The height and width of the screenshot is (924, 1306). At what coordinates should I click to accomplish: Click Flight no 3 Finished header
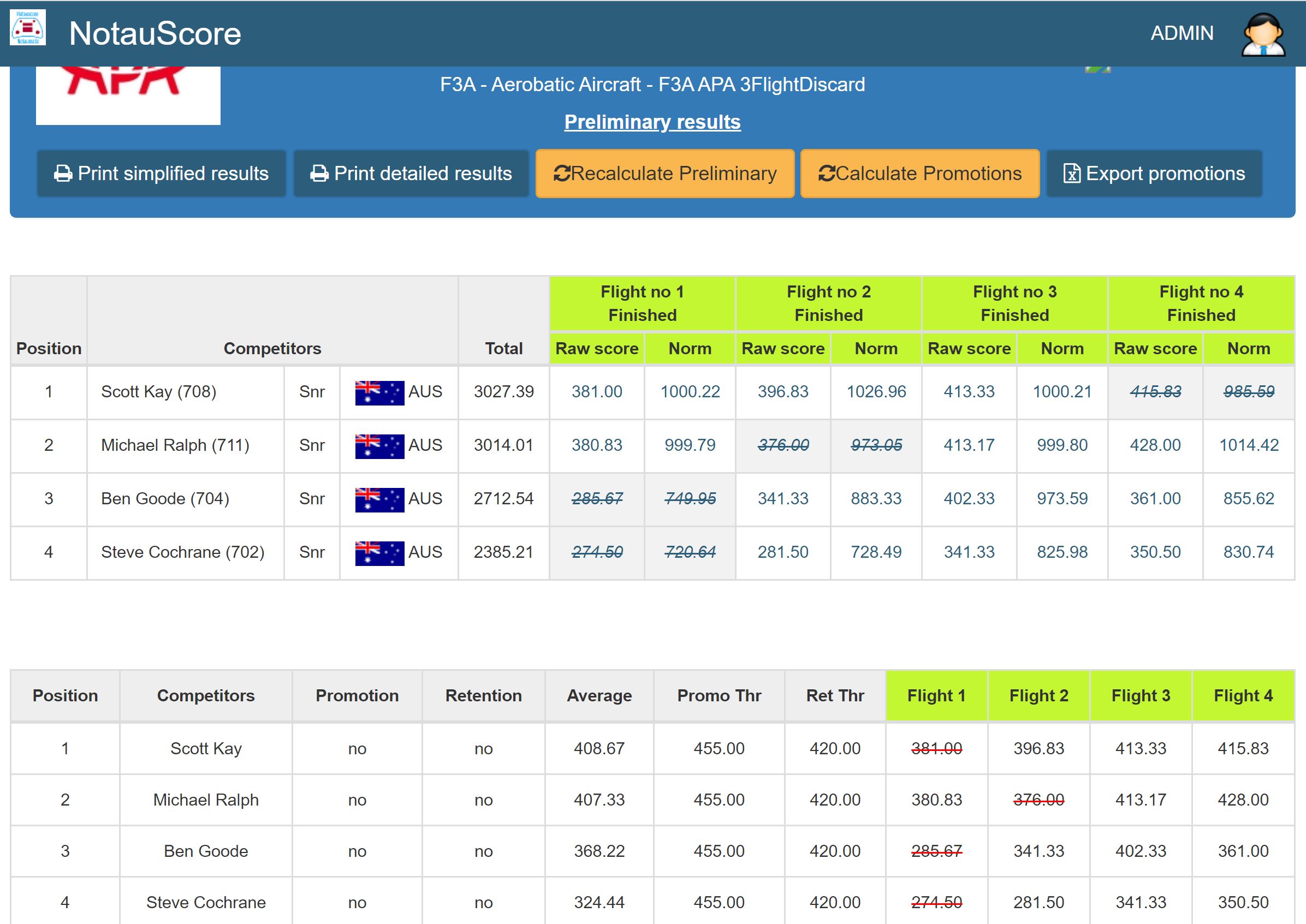pyautogui.click(x=1014, y=303)
